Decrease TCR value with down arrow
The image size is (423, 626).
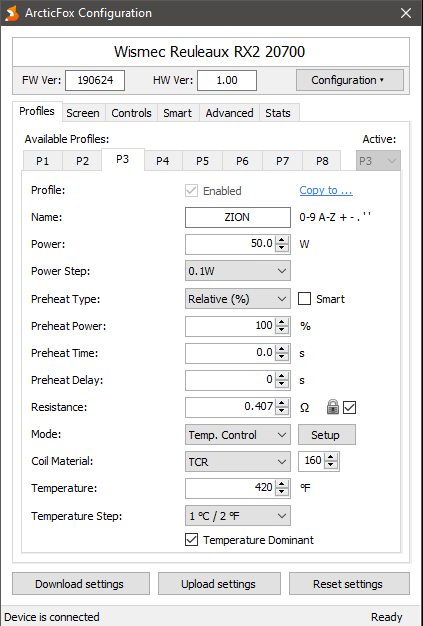(331, 466)
